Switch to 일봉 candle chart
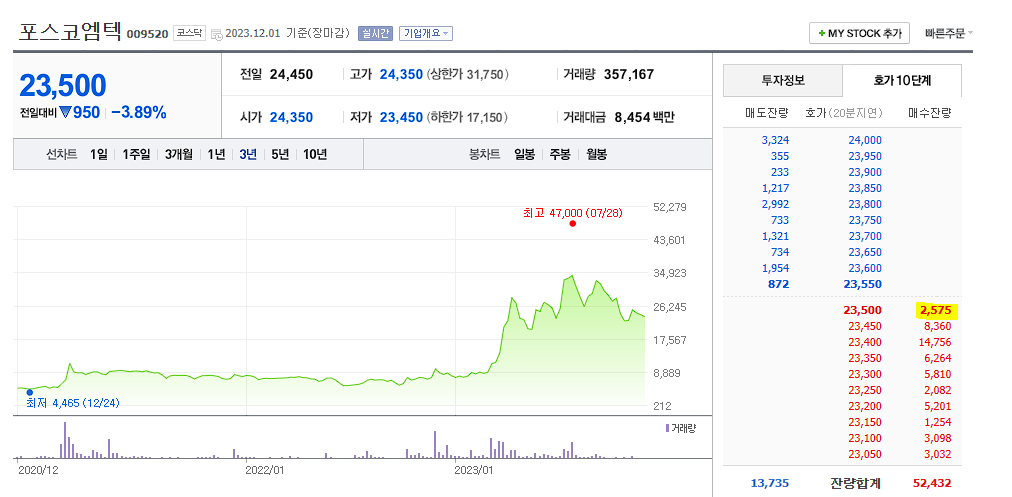 coord(524,154)
